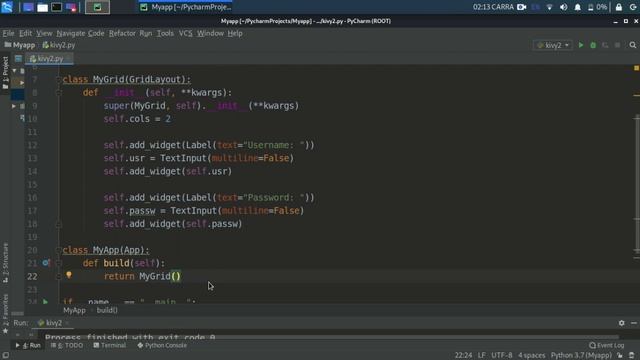Open the Help menu
Viewport: 640px width, 360px height.
[235, 33]
